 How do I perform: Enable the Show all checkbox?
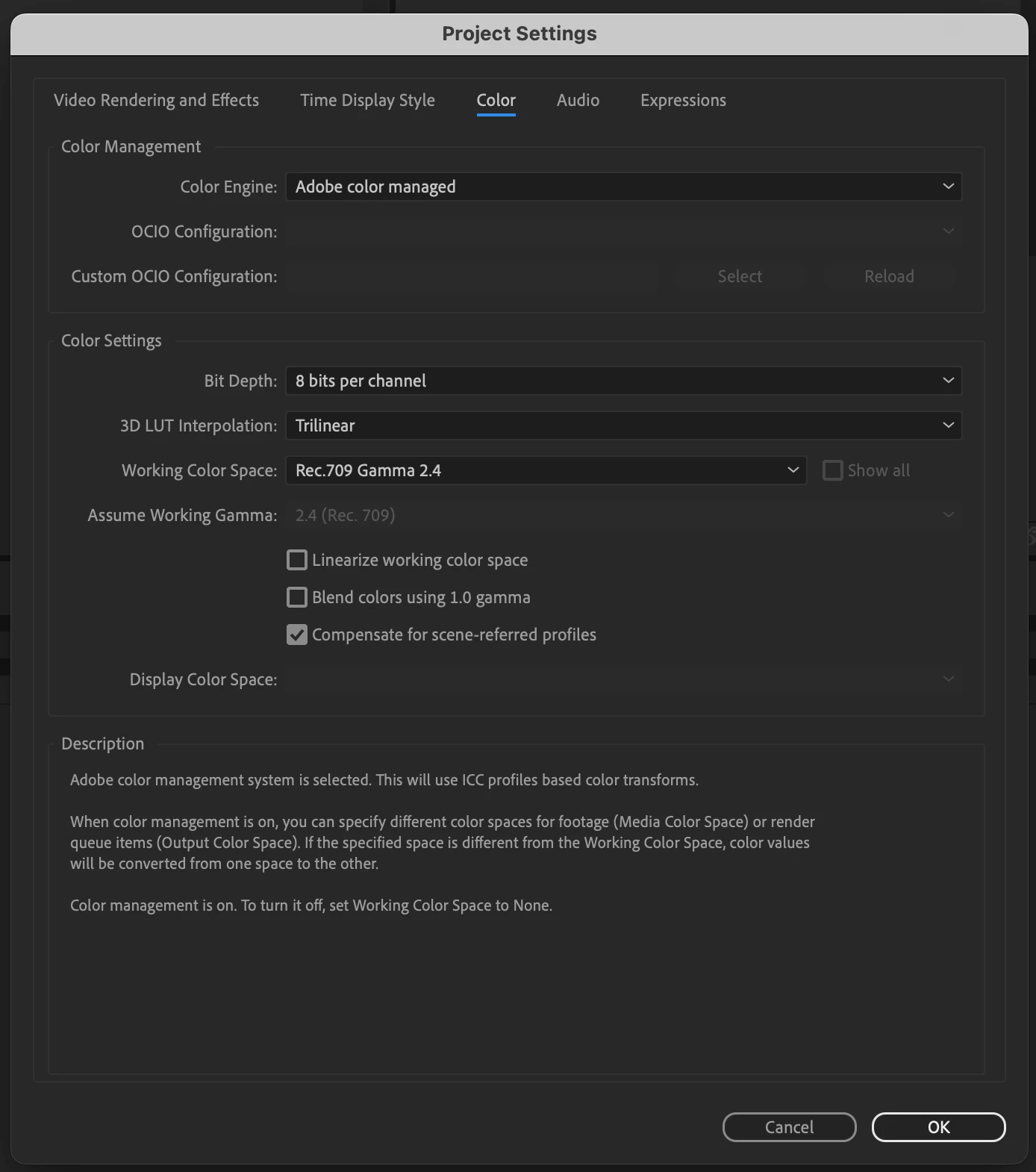point(832,470)
